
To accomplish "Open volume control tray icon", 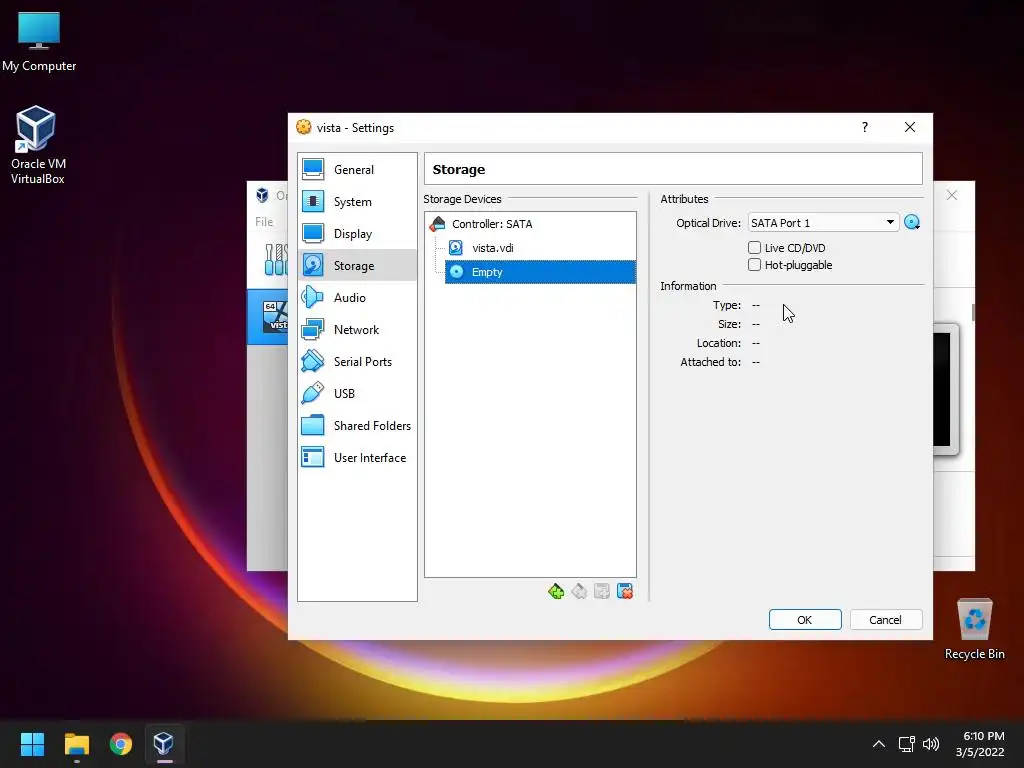I will [x=931, y=744].
